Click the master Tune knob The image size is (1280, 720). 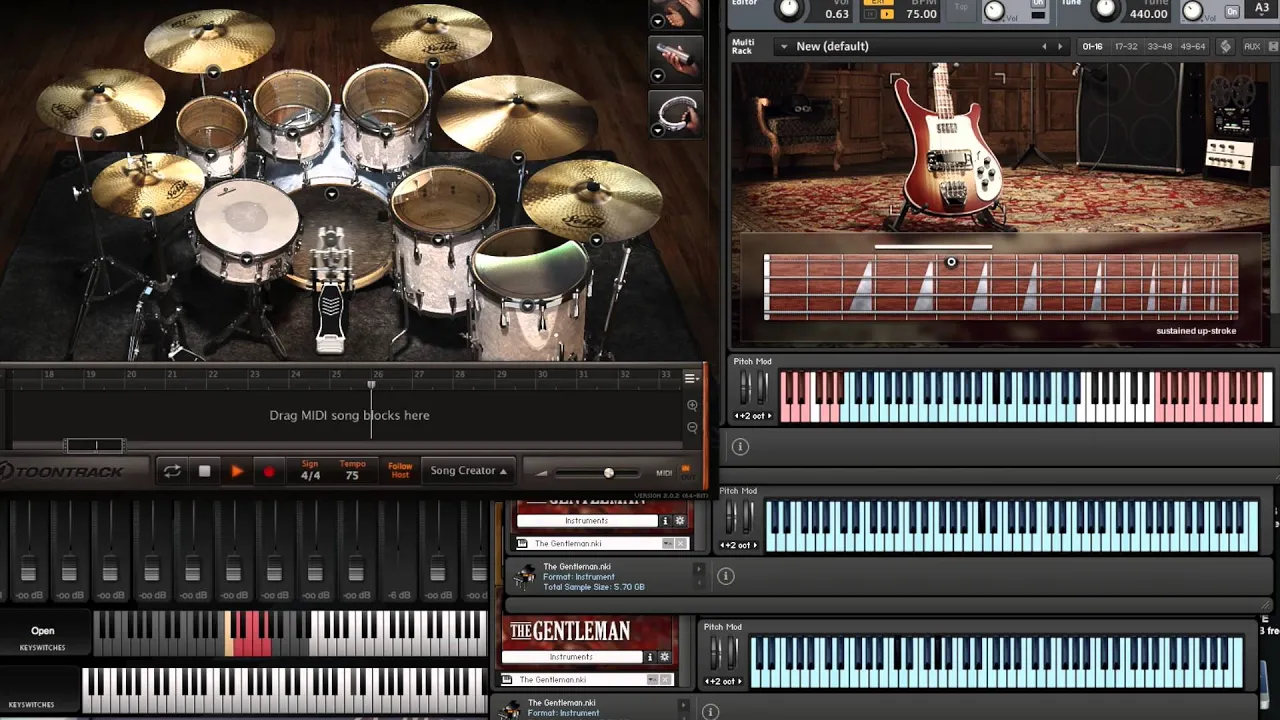1106,9
